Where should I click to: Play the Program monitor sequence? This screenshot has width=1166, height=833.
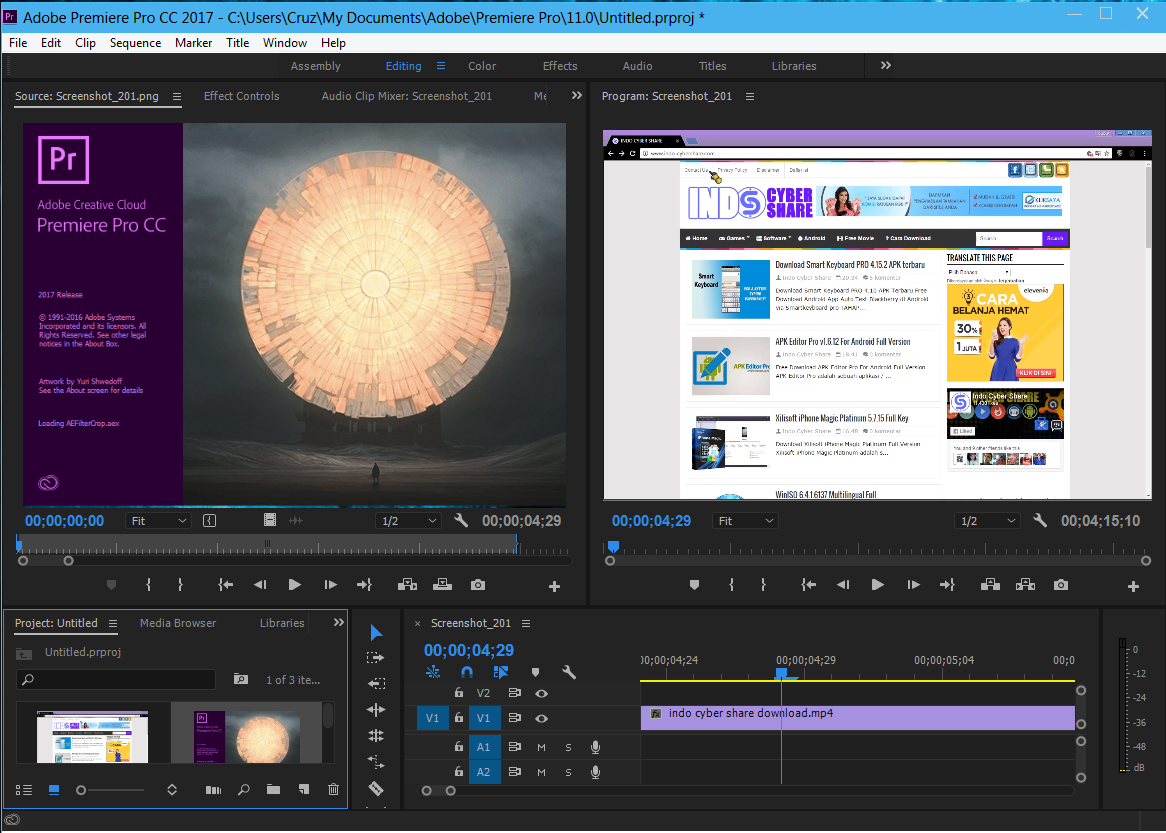877,585
